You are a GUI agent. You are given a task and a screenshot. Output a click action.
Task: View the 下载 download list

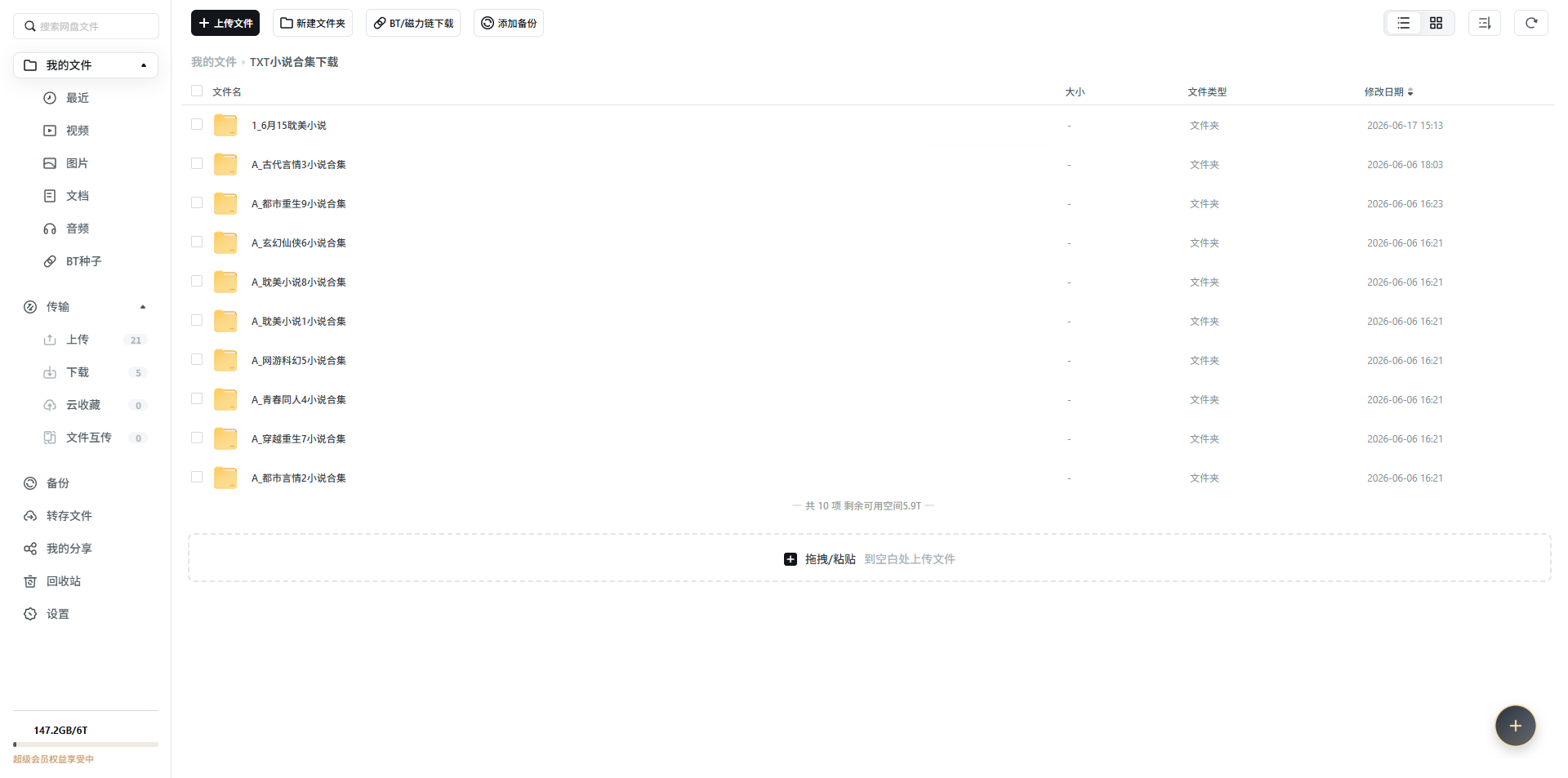click(x=78, y=372)
